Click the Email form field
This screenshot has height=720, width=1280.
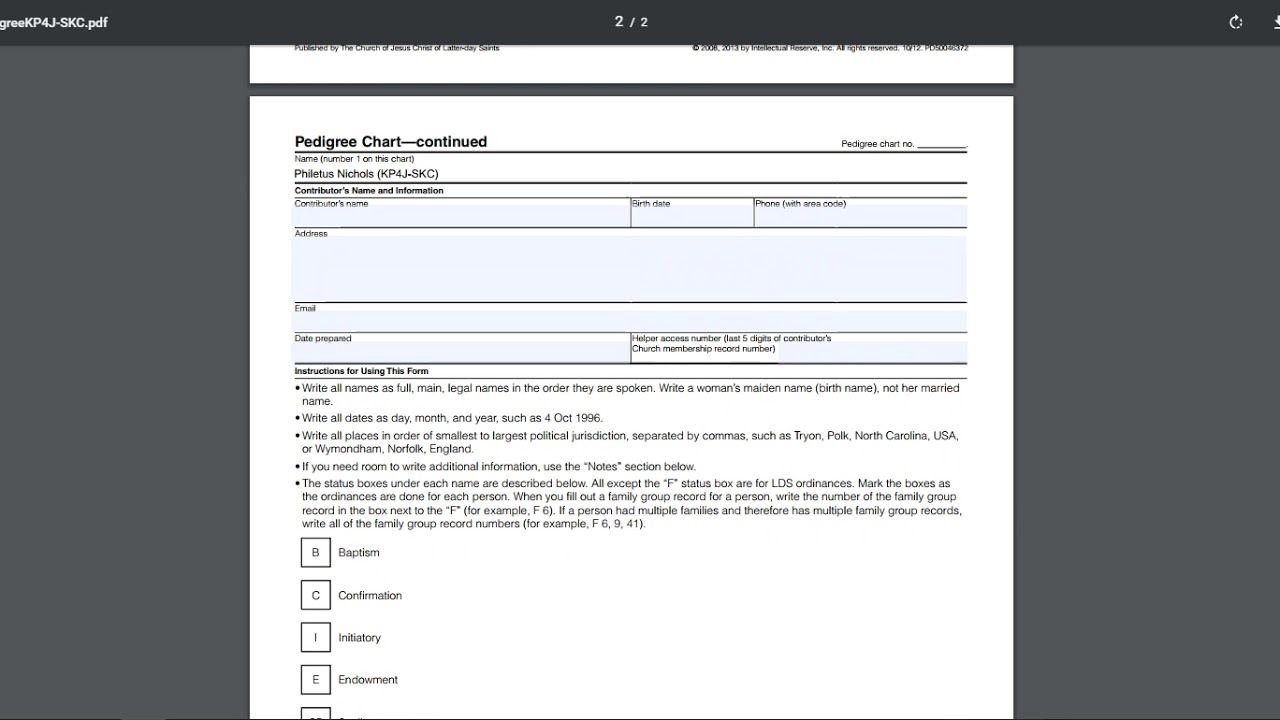pos(630,321)
